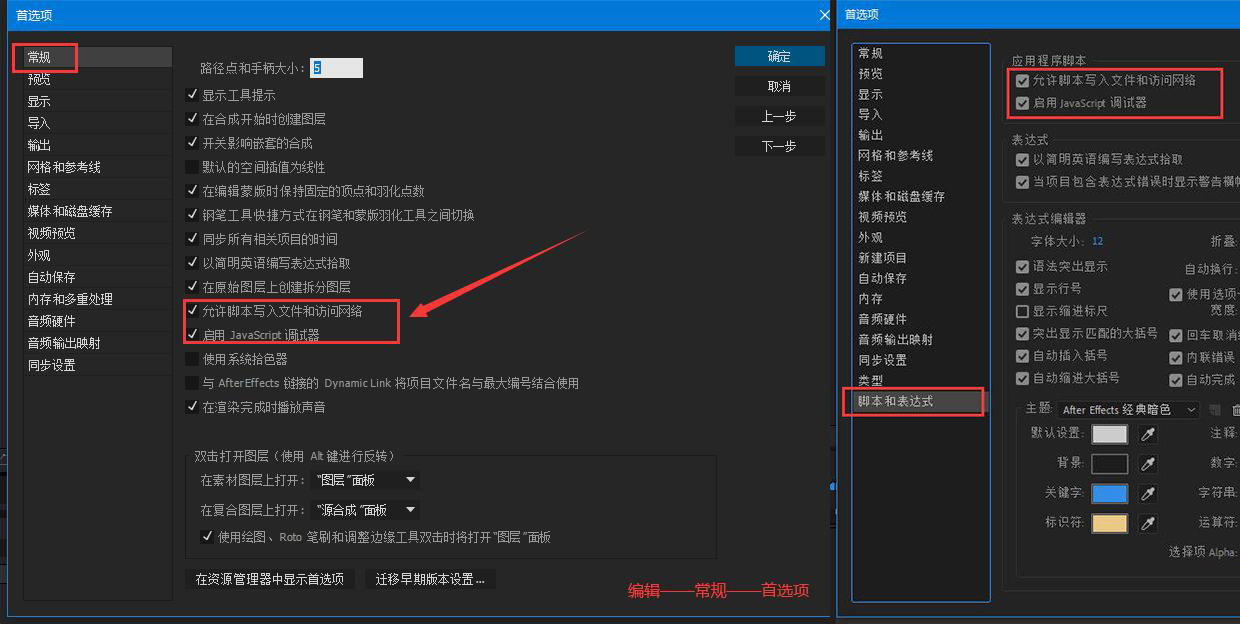The height and width of the screenshot is (624, 1240).
Task: Select 脚本和表达式 category
Action: pos(917,401)
